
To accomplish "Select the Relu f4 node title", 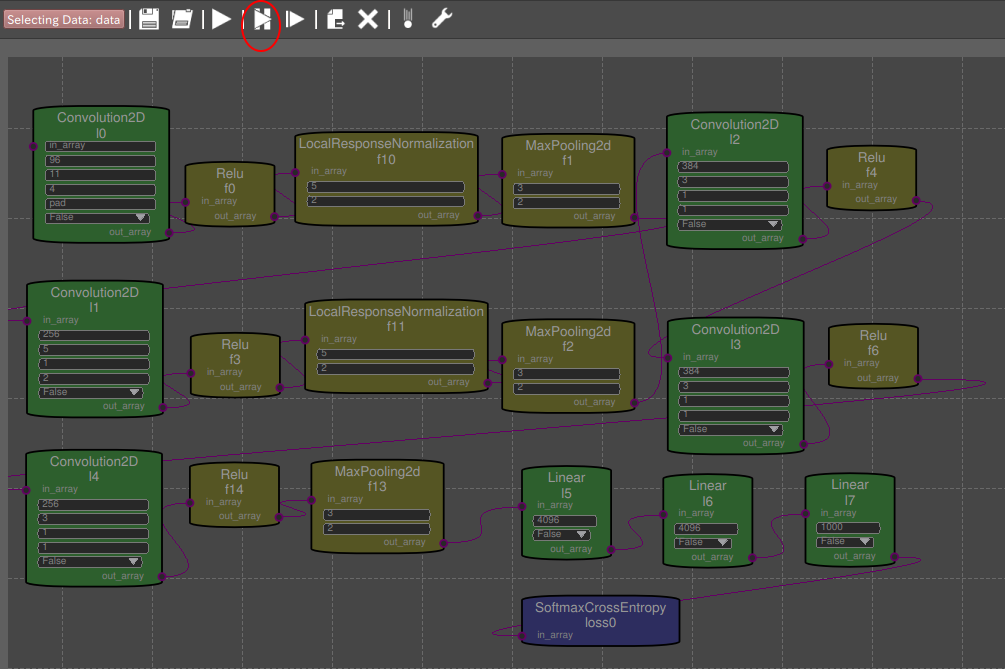I will tap(871, 165).
